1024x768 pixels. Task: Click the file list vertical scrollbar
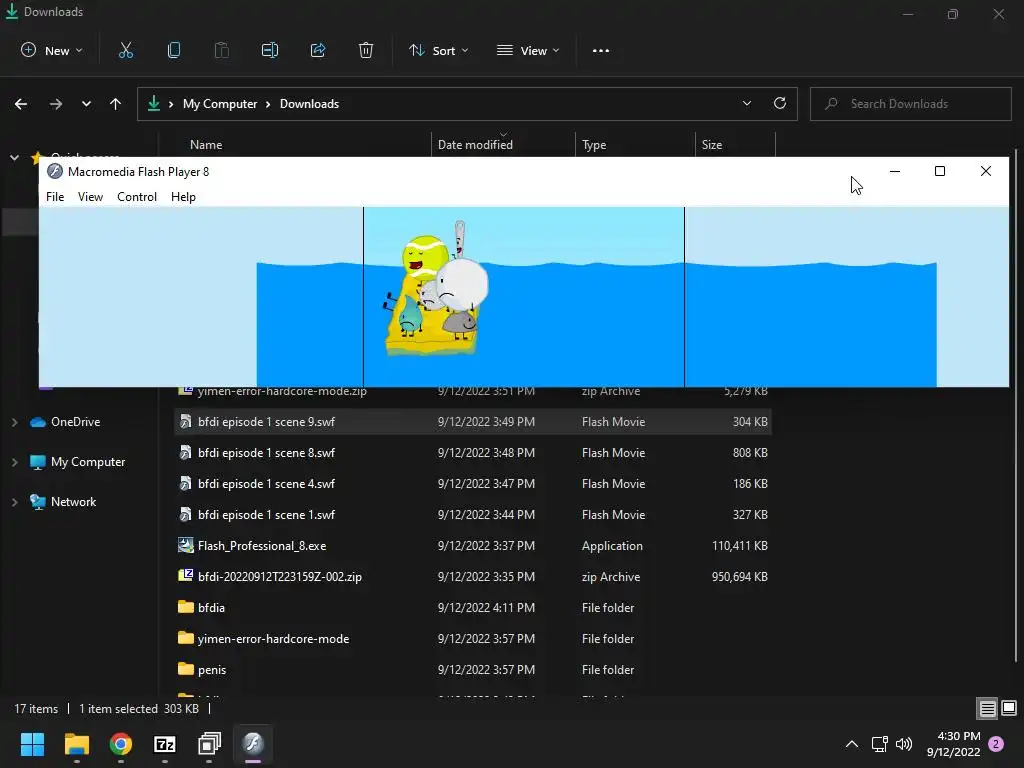click(x=1016, y=405)
